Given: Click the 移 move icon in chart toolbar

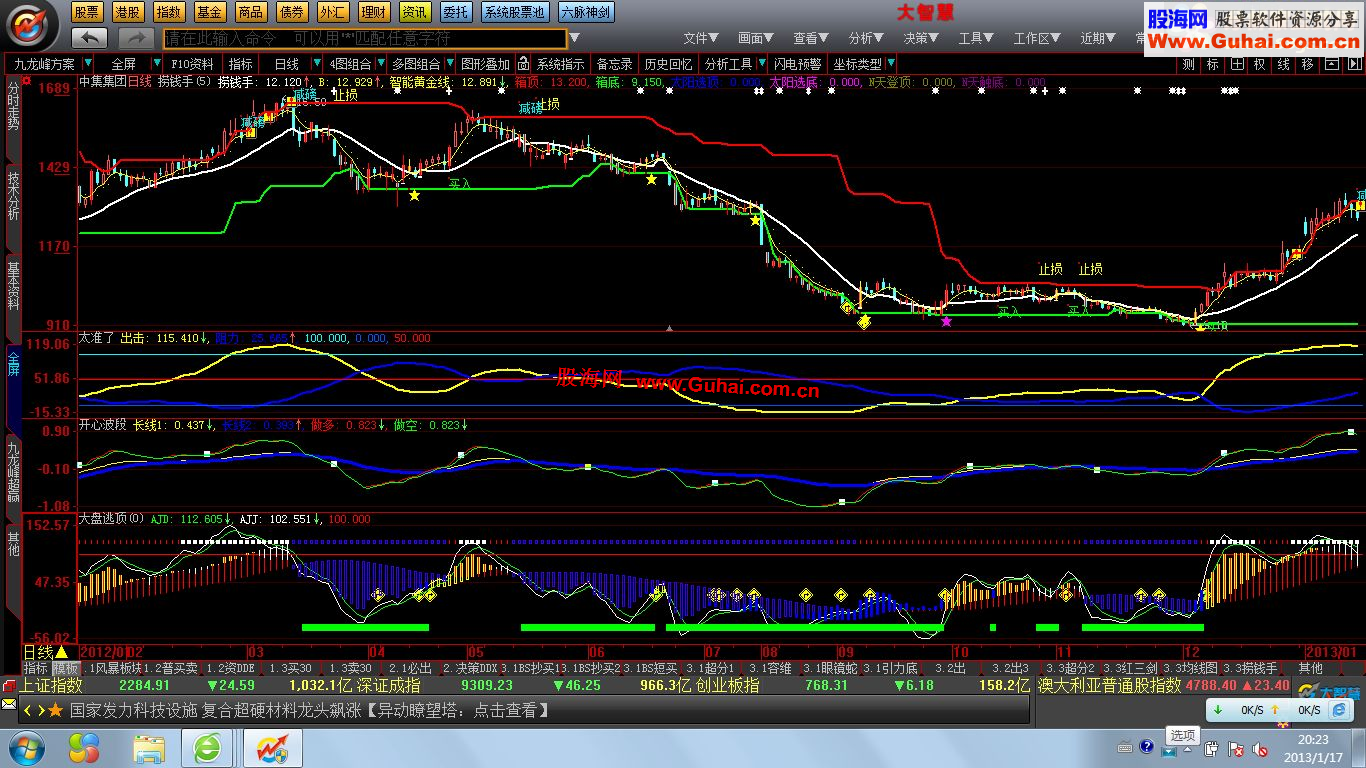Looking at the screenshot, I should [x=1307, y=64].
